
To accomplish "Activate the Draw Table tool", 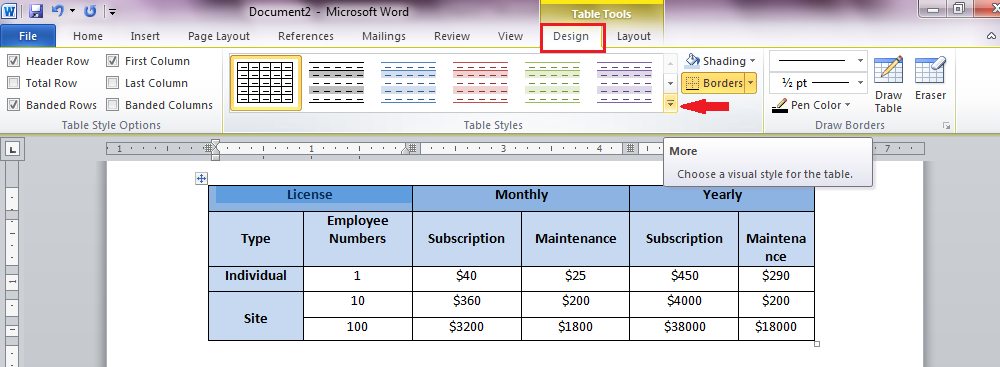I will click(x=888, y=84).
